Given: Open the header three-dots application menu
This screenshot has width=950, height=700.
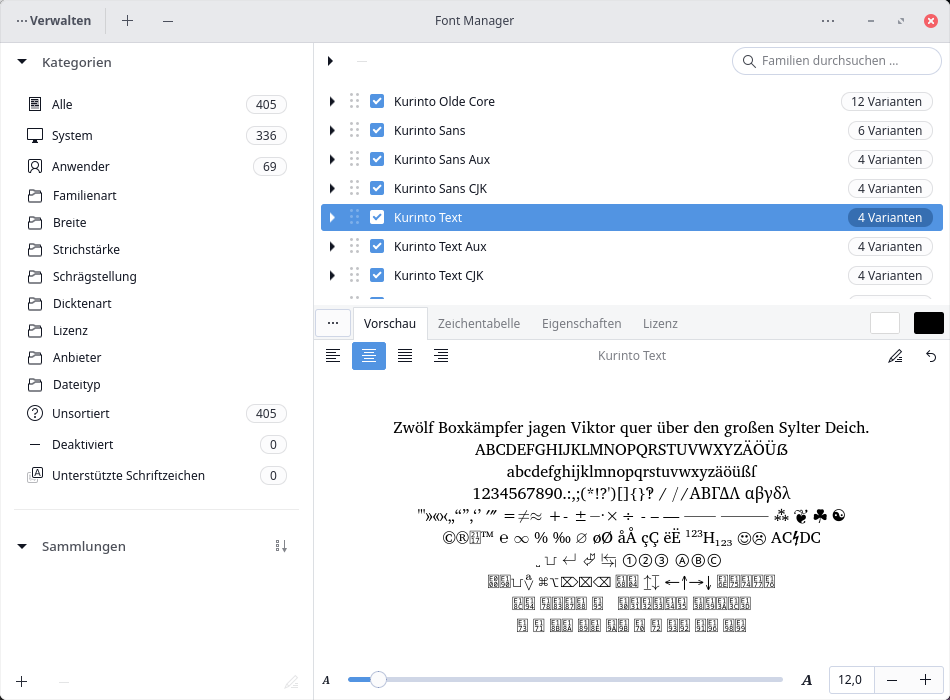Looking at the screenshot, I should (x=828, y=21).
